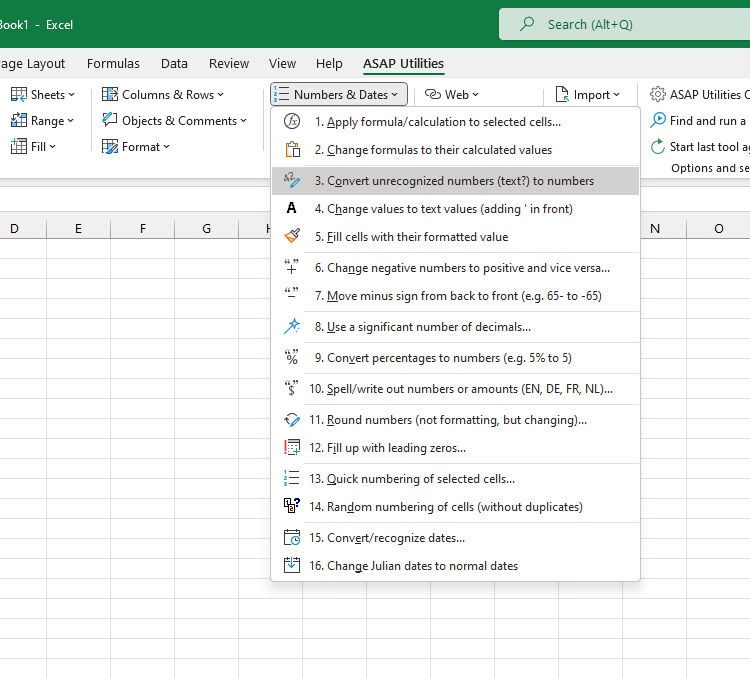This screenshot has width=750, height=678.
Task: Open the Review ribbon tab
Action: tap(229, 63)
